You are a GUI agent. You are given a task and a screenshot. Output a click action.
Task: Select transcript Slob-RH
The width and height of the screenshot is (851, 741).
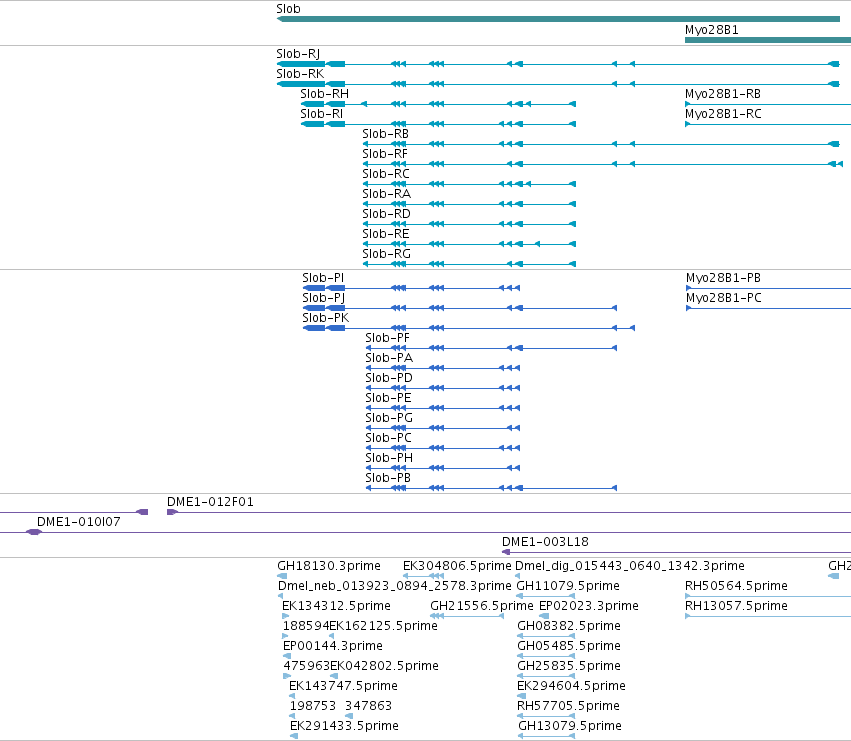[324, 94]
